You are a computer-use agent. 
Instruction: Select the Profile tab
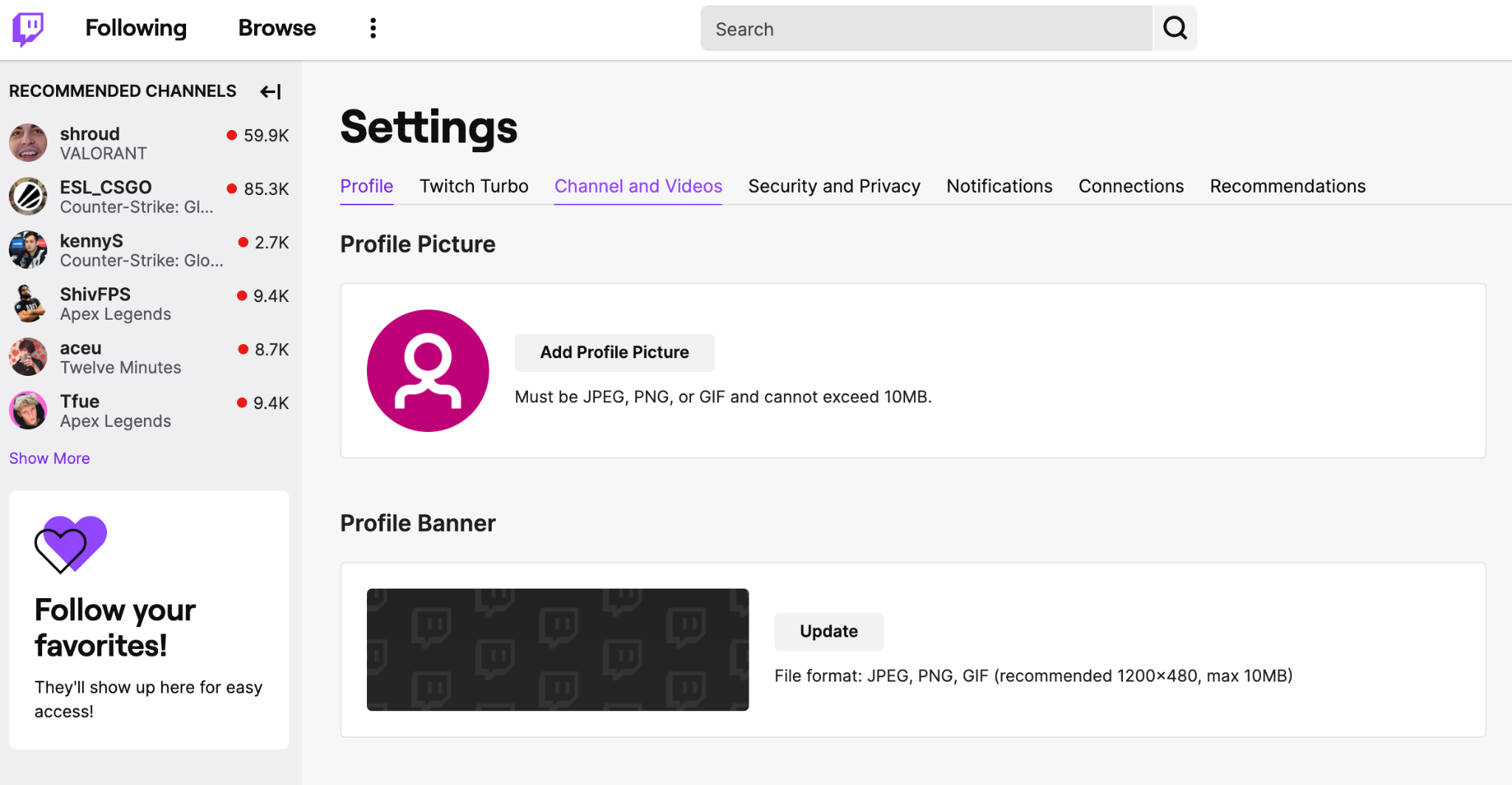[x=366, y=186]
